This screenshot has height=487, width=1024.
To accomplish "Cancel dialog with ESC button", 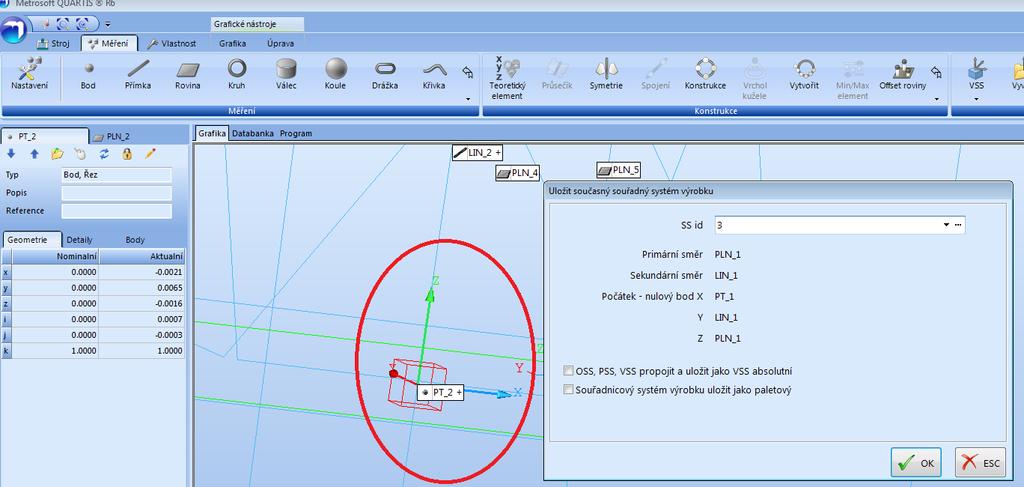I will point(980,463).
